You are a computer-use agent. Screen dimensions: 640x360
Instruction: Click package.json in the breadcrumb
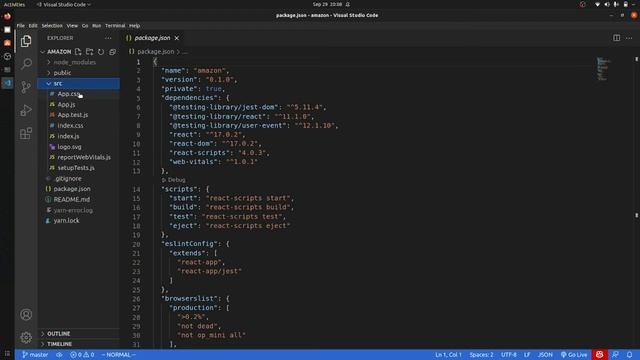click(x=155, y=52)
